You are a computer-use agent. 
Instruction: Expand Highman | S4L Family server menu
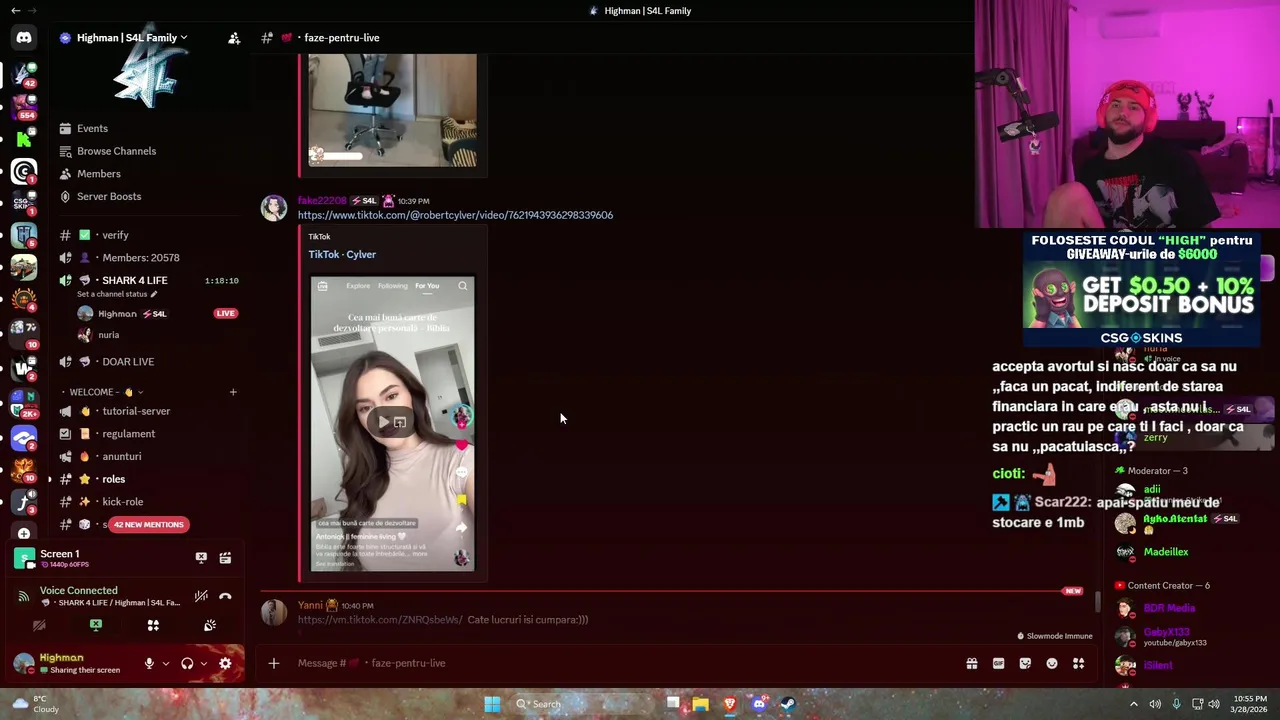(x=132, y=38)
